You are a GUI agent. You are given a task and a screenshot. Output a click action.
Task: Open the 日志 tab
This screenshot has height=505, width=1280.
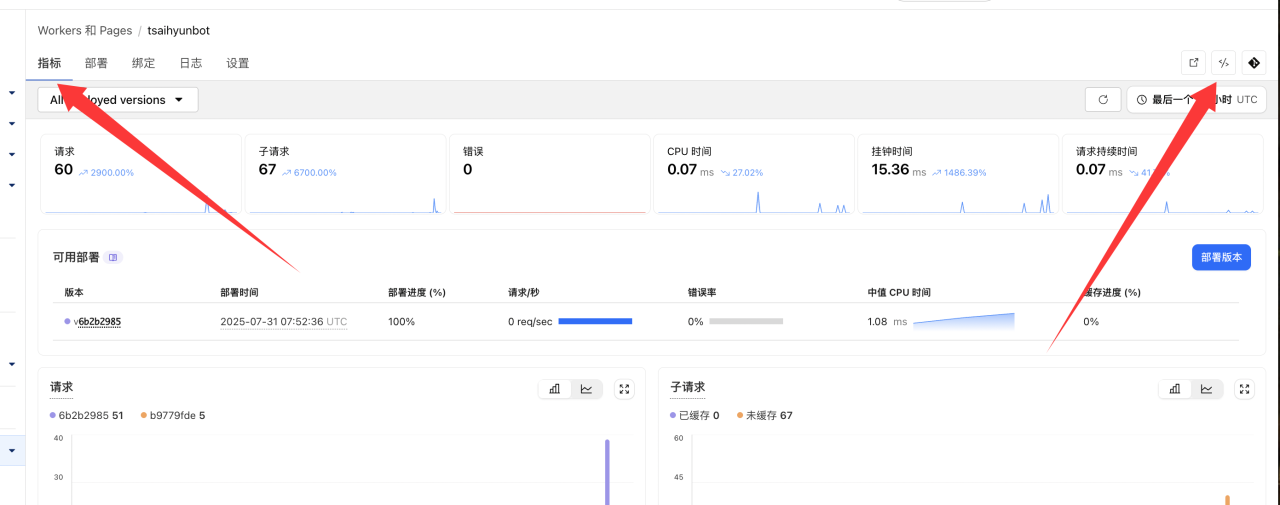[190, 63]
